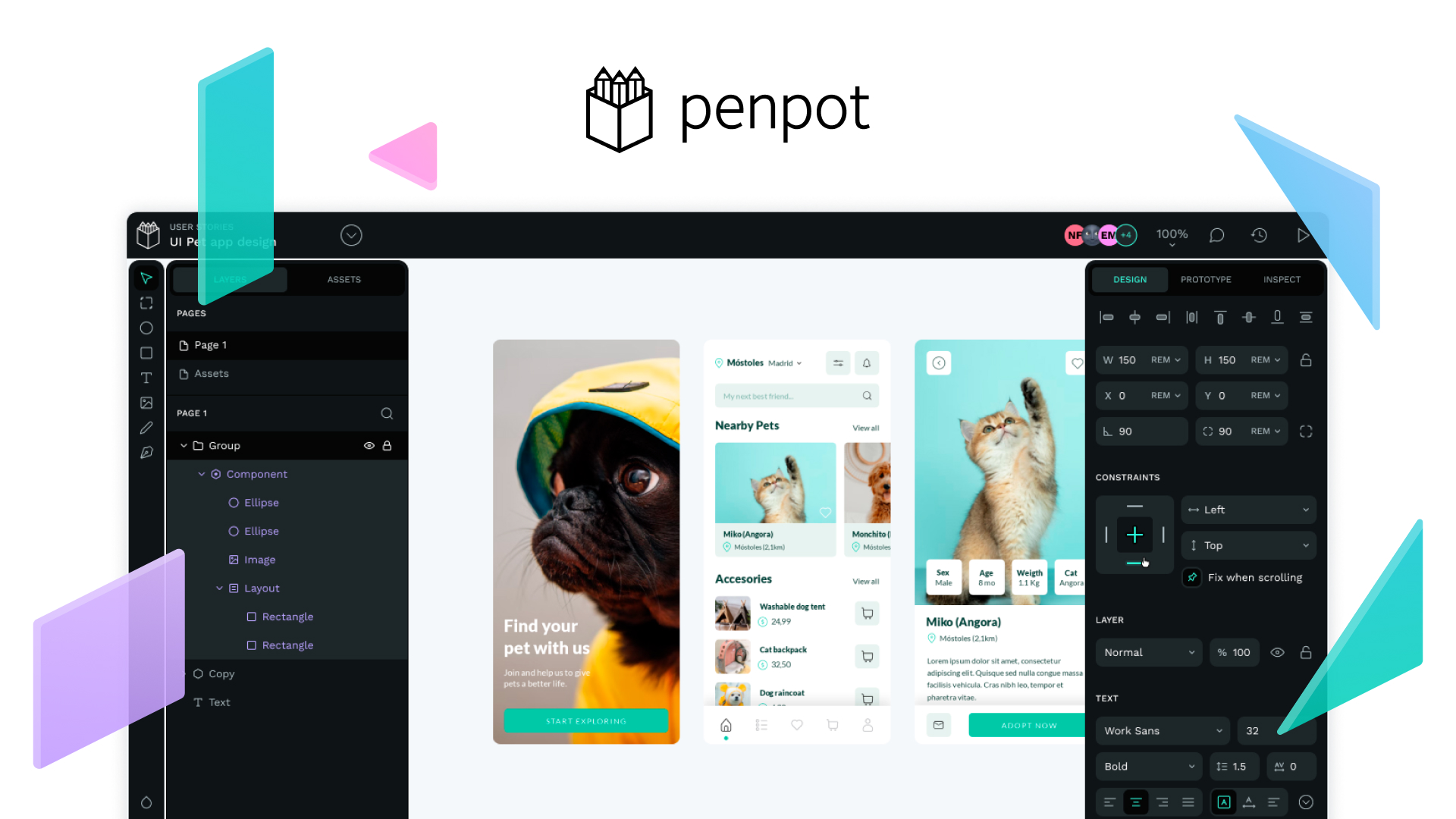Click the History panel icon

tap(1260, 235)
